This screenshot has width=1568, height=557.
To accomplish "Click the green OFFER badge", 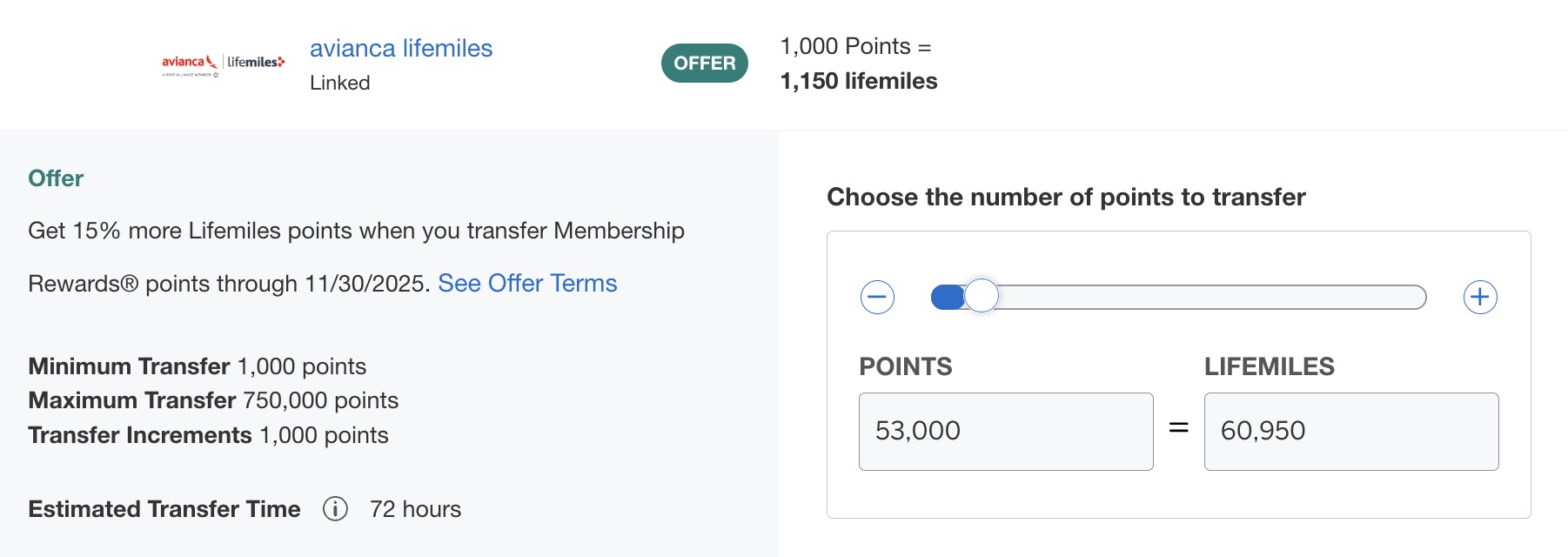I will [704, 62].
